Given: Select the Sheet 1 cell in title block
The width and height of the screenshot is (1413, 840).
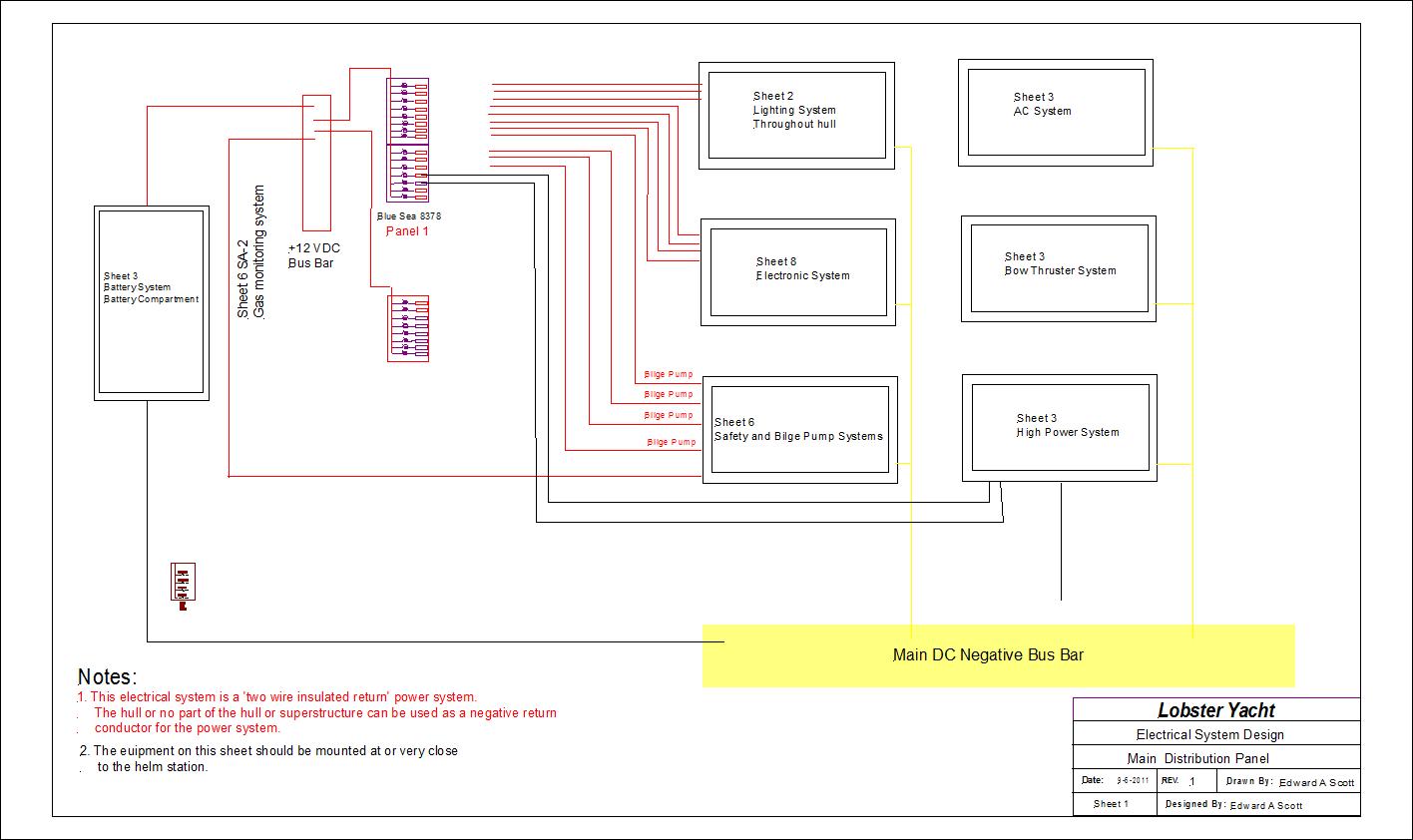Looking at the screenshot, I should [x=1112, y=804].
